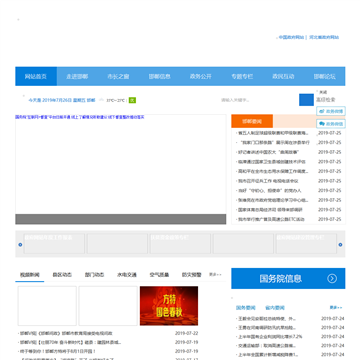Image resolution: width=360 pixels, height=360 pixels.
Task: Open the 高级检索 advanced search link
Action: (326, 99)
